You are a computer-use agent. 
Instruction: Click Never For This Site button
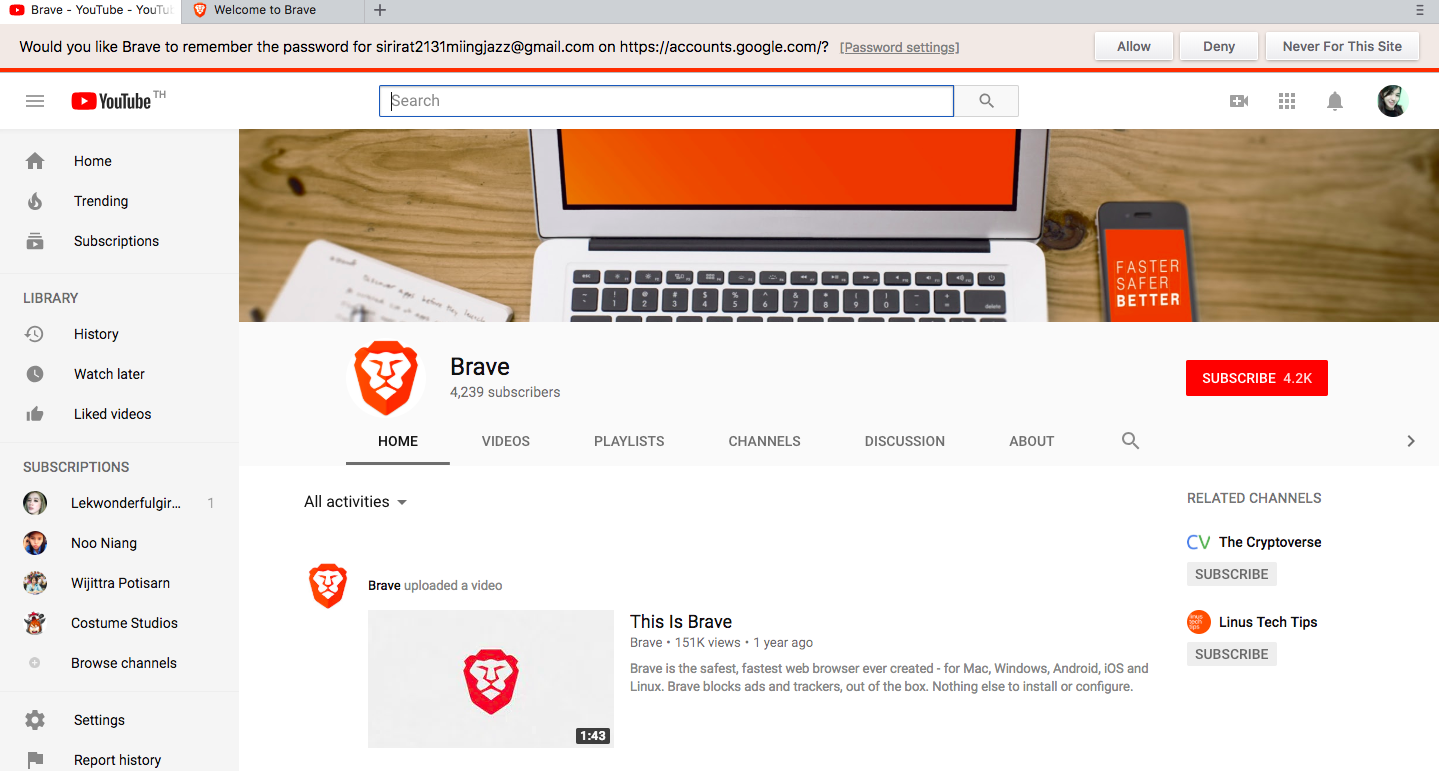pos(1342,46)
